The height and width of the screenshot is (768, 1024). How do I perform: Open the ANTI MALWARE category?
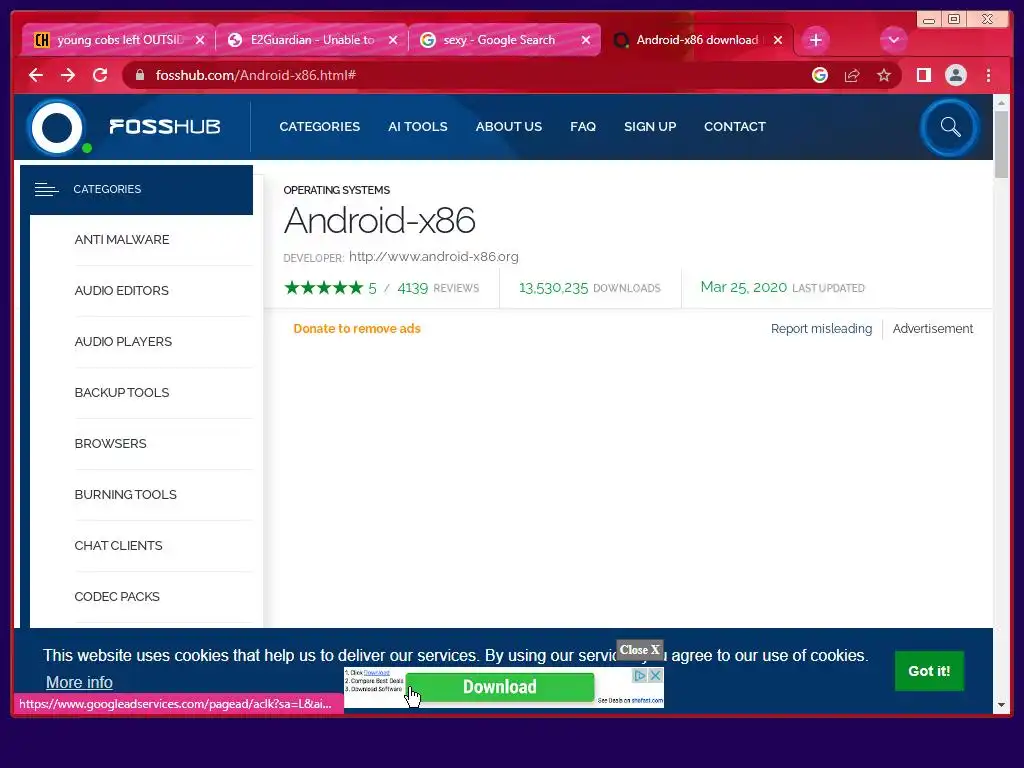point(121,240)
